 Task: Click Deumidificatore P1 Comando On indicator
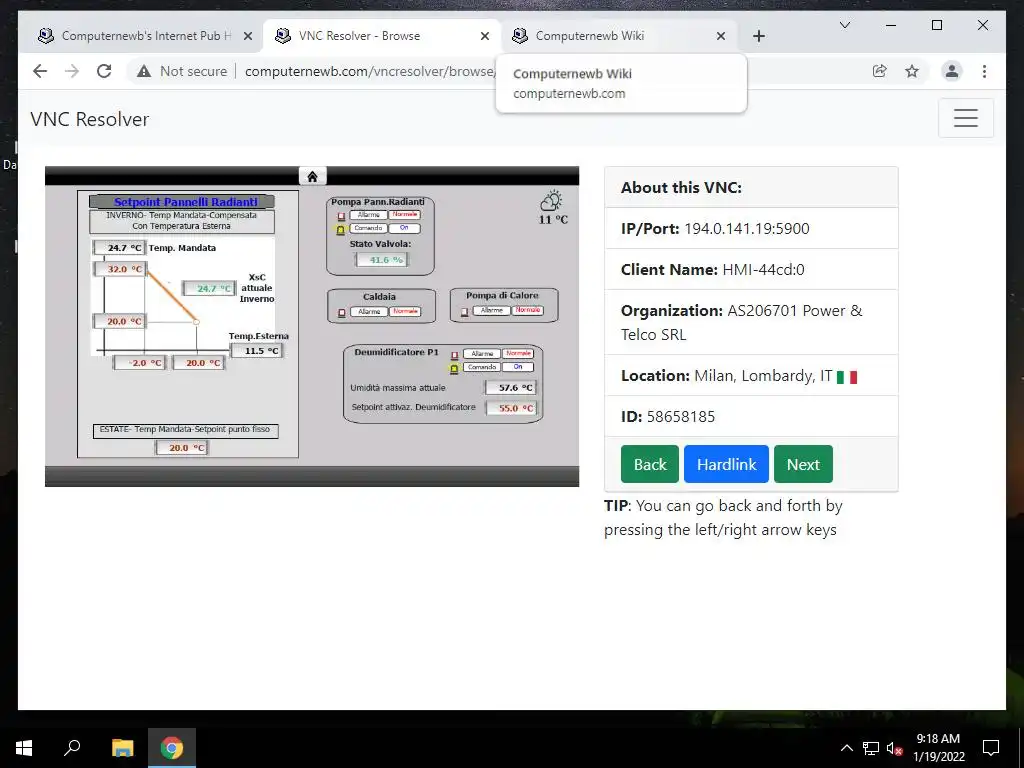[518, 367]
